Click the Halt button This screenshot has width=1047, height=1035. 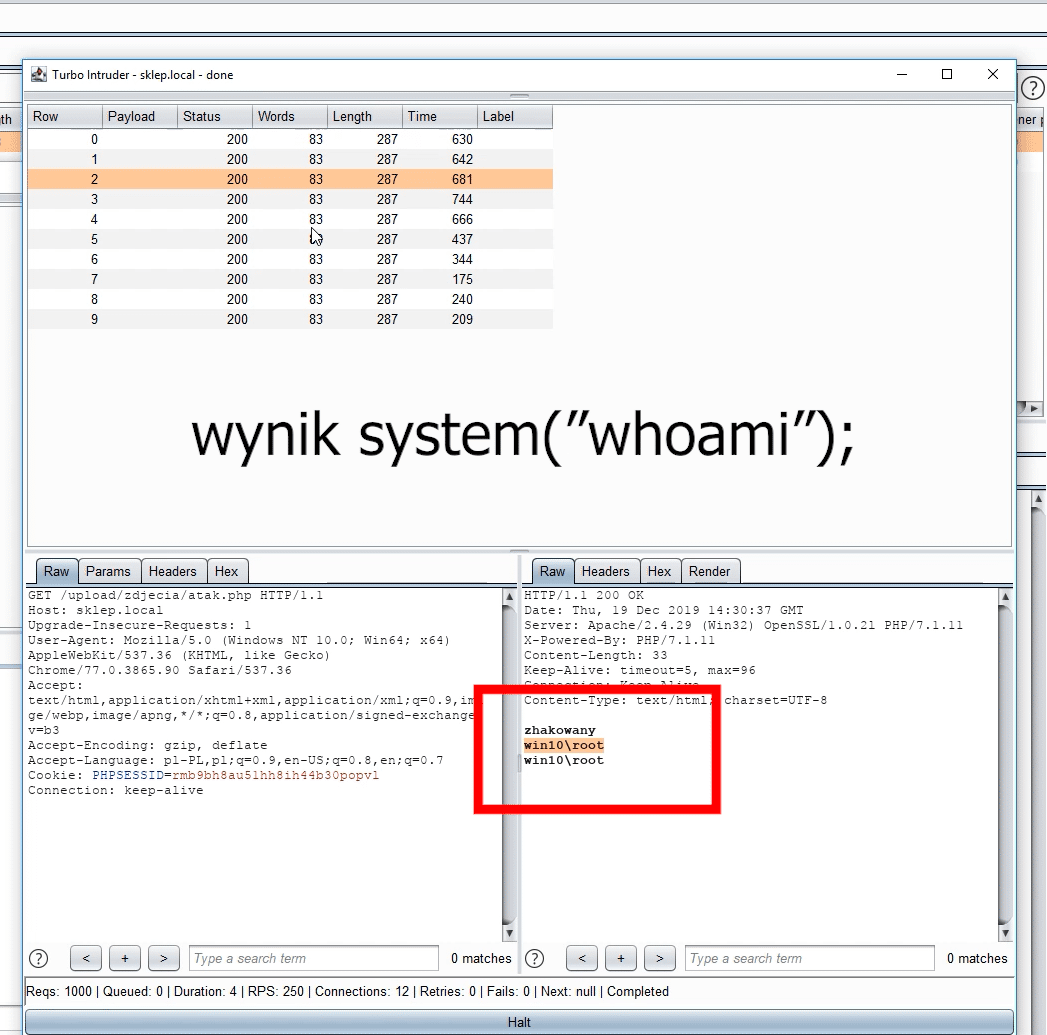point(519,1022)
